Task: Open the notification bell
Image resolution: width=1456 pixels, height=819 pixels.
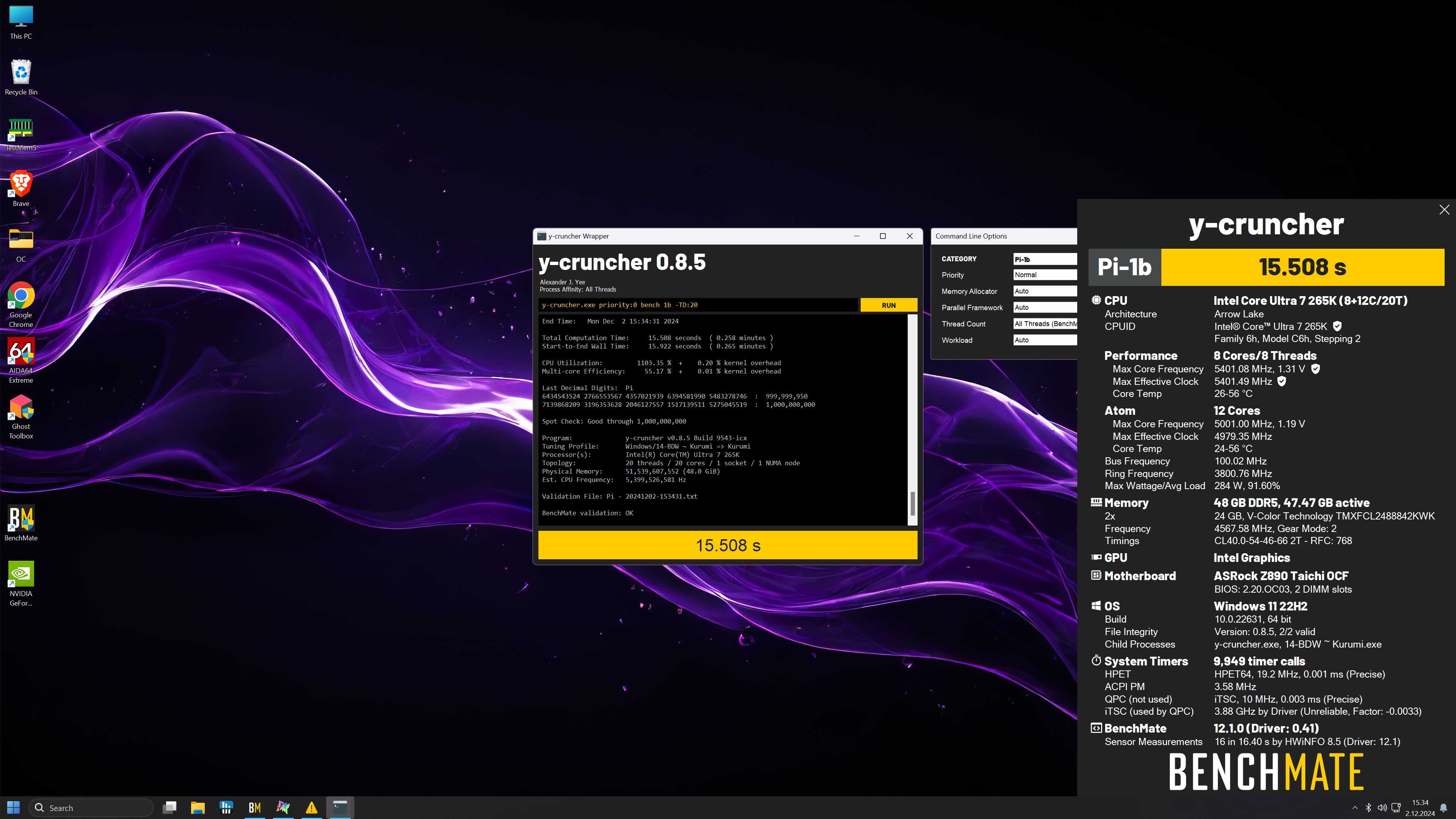Action: coord(1443,808)
